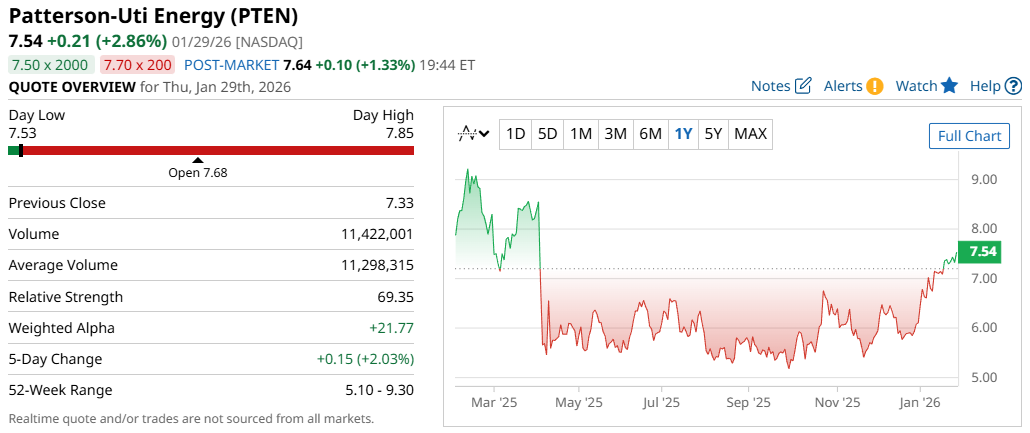Image resolution: width=1030 pixels, height=433 pixels.
Task: Switch to 3M chart period
Action: pyautogui.click(x=616, y=133)
